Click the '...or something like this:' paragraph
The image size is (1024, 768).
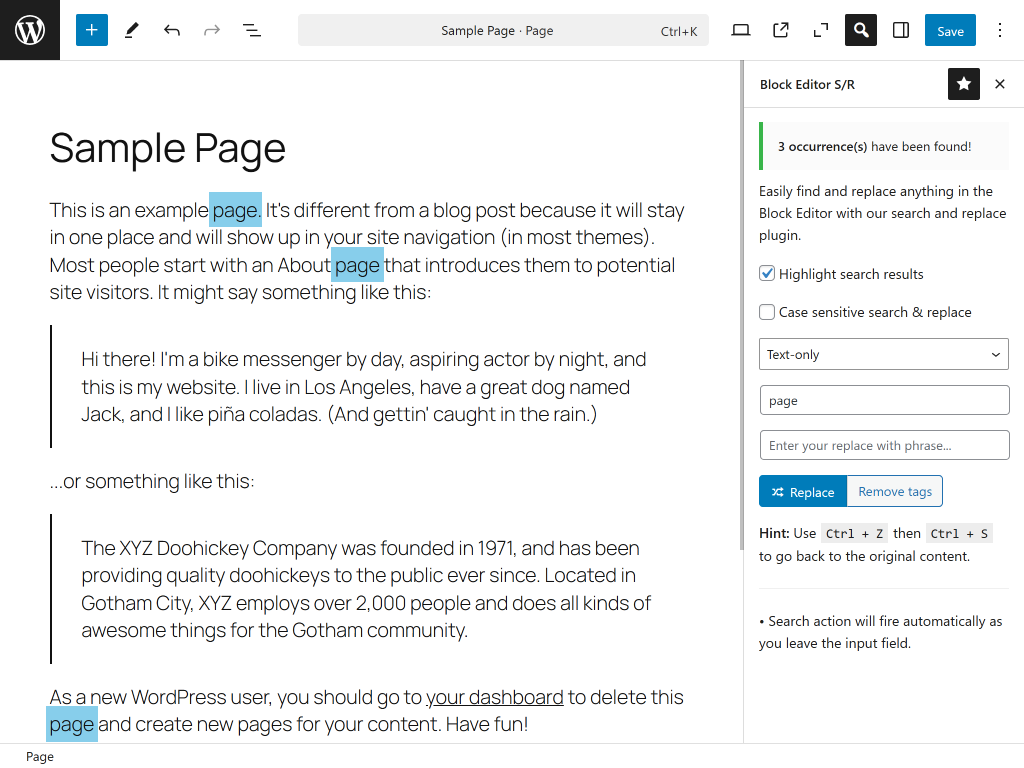click(152, 481)
